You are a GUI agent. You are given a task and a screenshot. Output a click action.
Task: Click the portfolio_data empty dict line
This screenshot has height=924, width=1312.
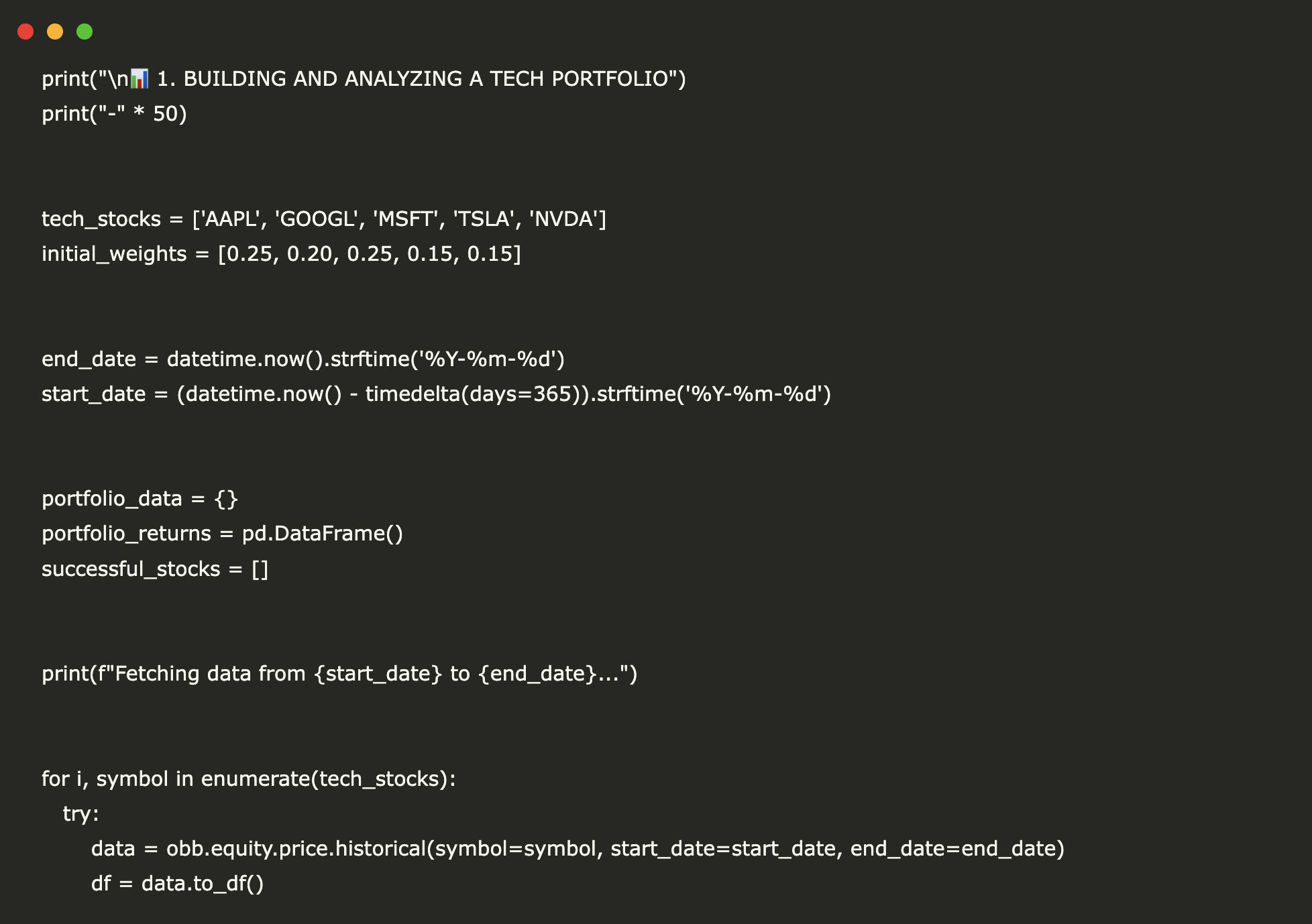coord(140,499)
